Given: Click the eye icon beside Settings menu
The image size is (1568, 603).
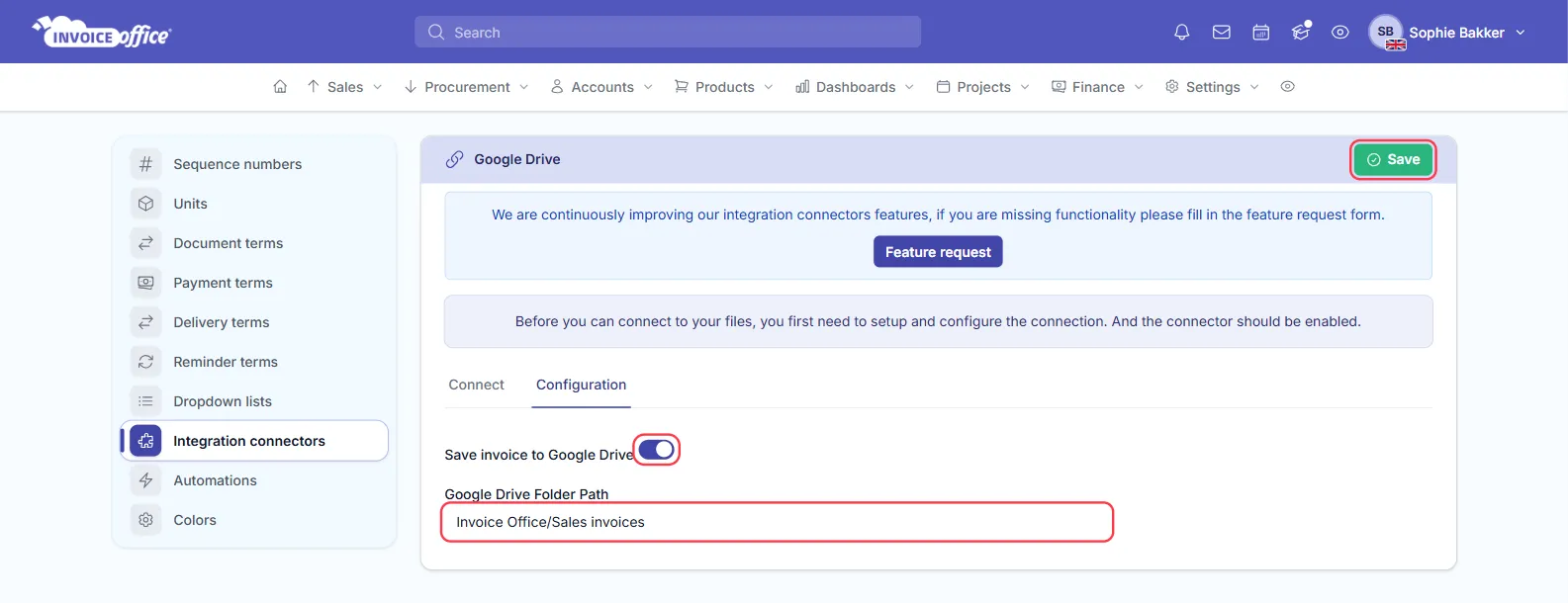Looking at the screenshot, I should pyautogui.click(x=1287, y=87).
